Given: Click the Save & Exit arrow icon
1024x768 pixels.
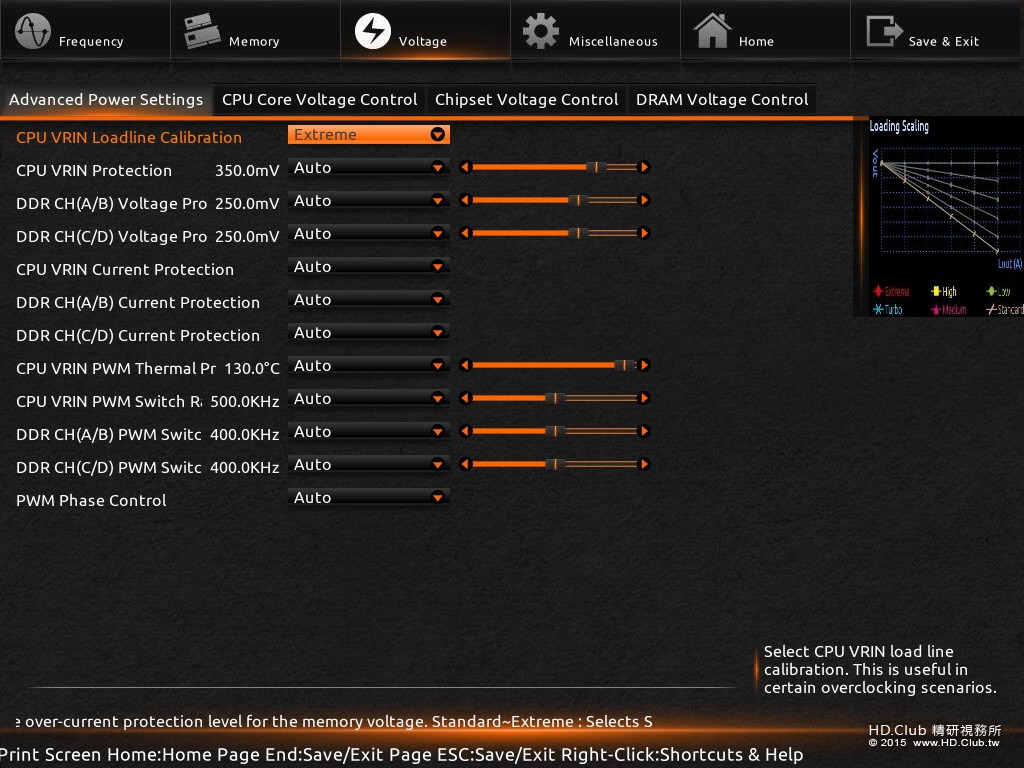Looking at the screenshot, I should coord(884,31).
